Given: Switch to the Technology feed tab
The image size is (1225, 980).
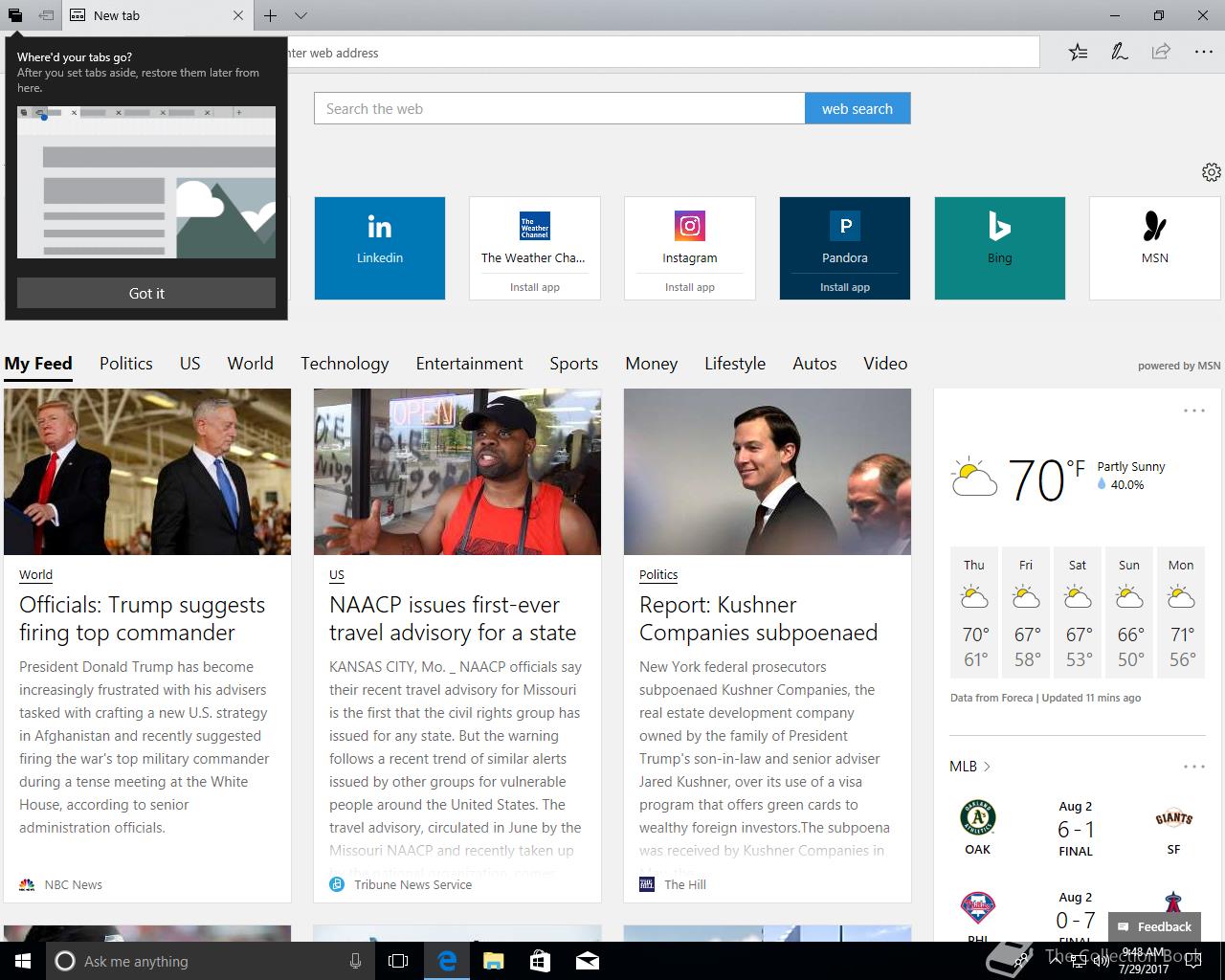Looking at the screenshot, I should (x=345, y=364).
